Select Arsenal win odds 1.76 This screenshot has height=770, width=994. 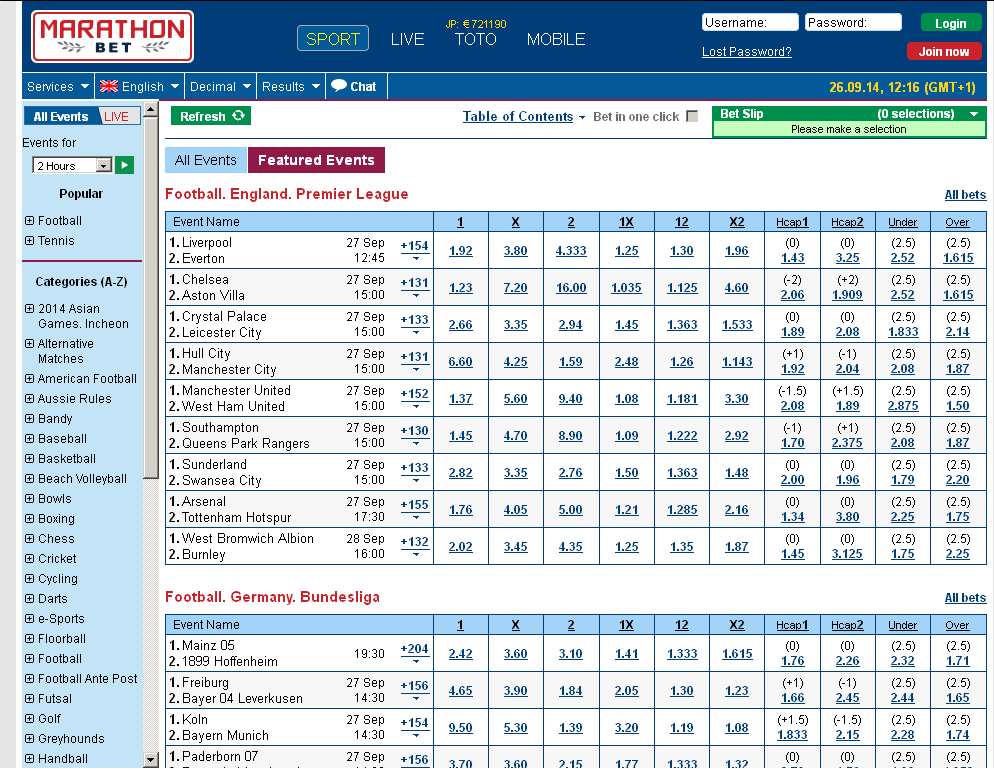tap(461, 510)
